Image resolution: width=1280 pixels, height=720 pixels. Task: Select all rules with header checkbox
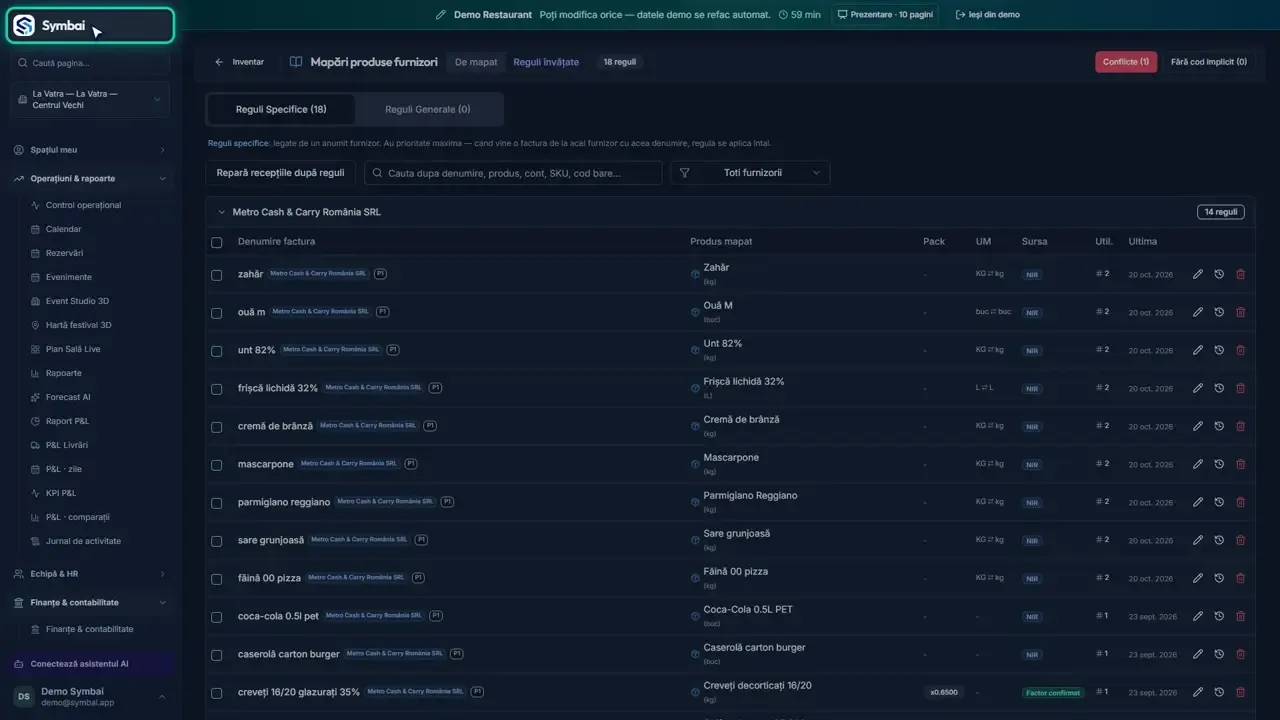216,242
